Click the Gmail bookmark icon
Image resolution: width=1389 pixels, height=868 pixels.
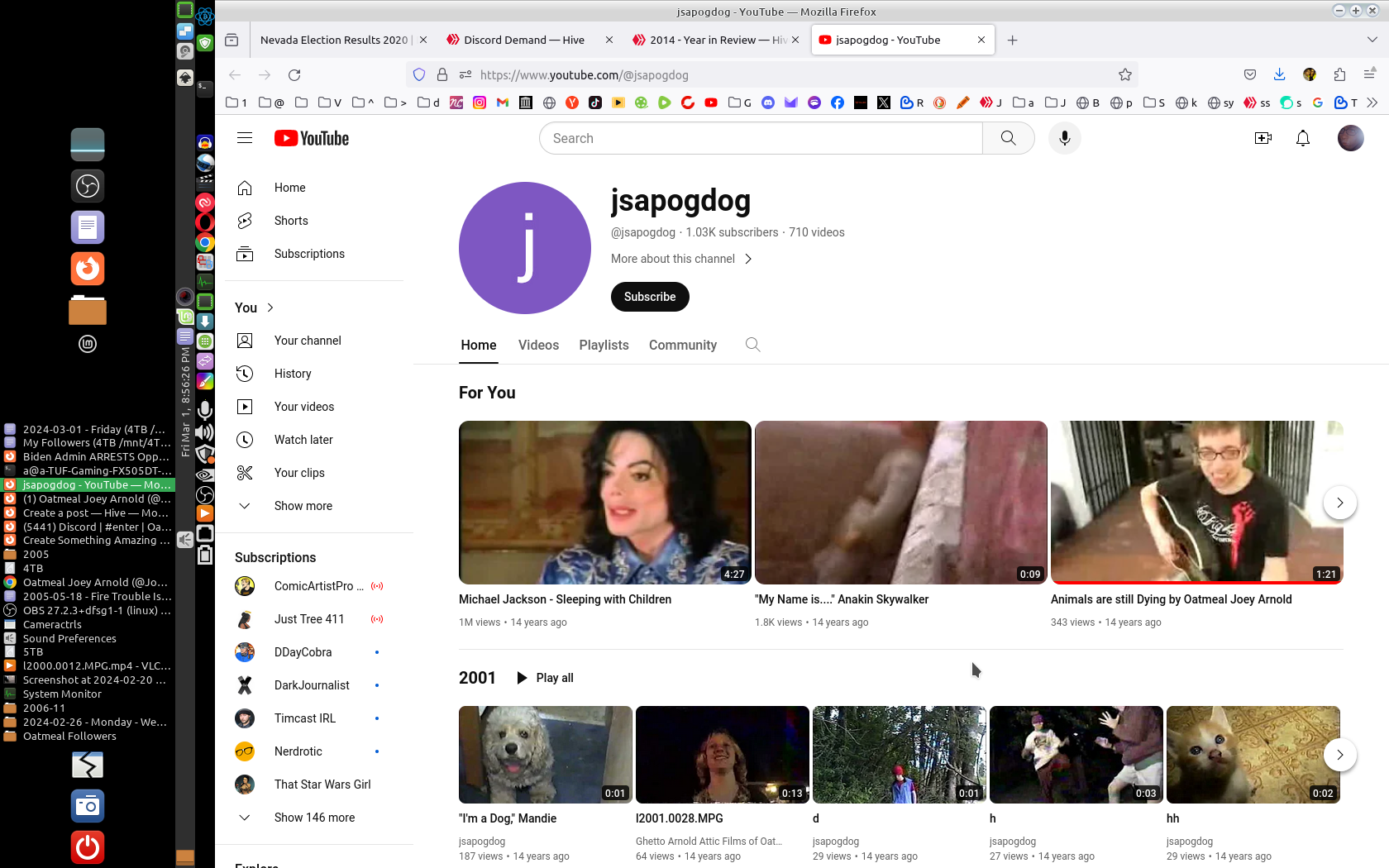(503, 103)
